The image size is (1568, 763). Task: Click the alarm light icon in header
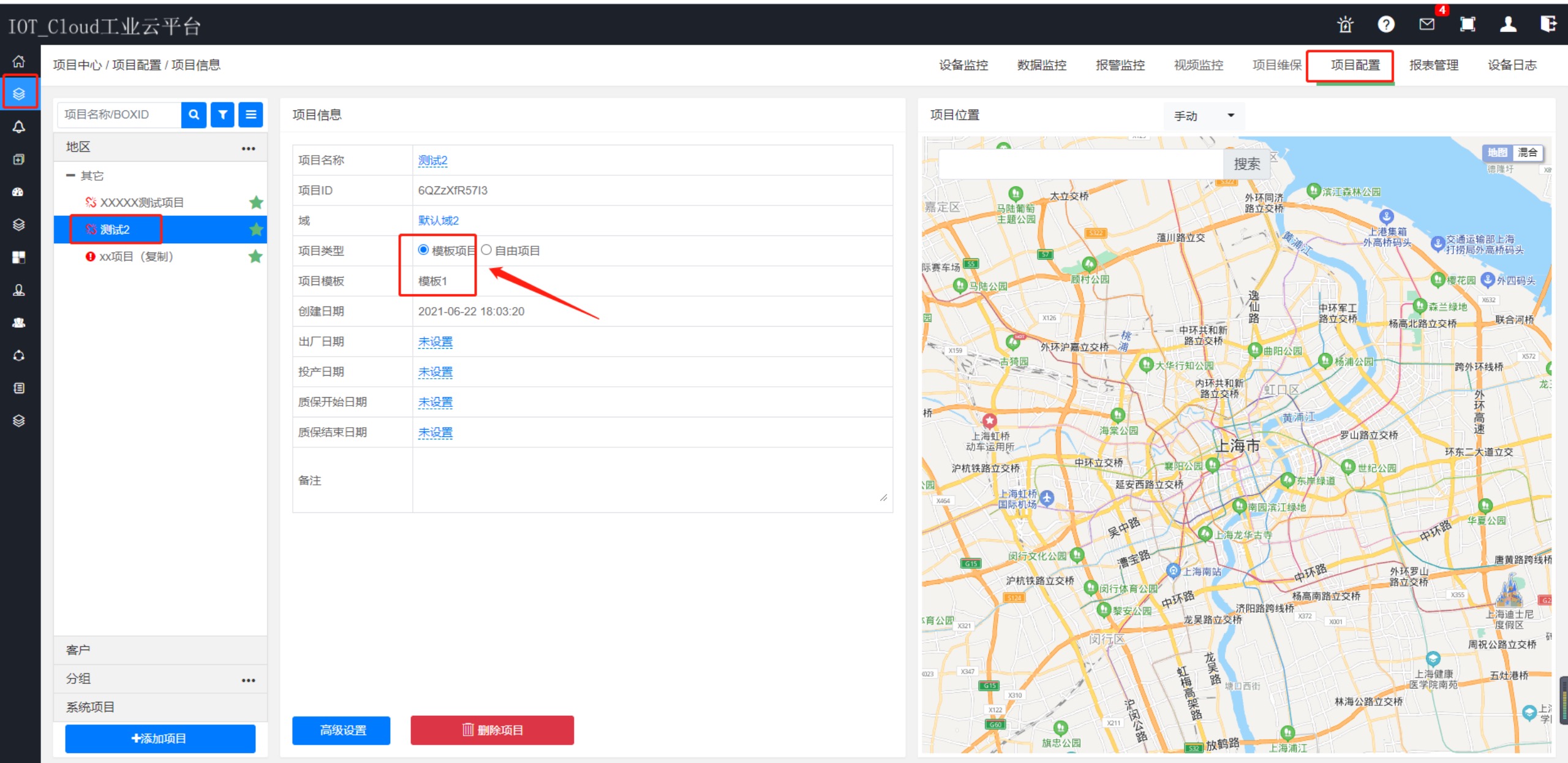pos(1345,25)
